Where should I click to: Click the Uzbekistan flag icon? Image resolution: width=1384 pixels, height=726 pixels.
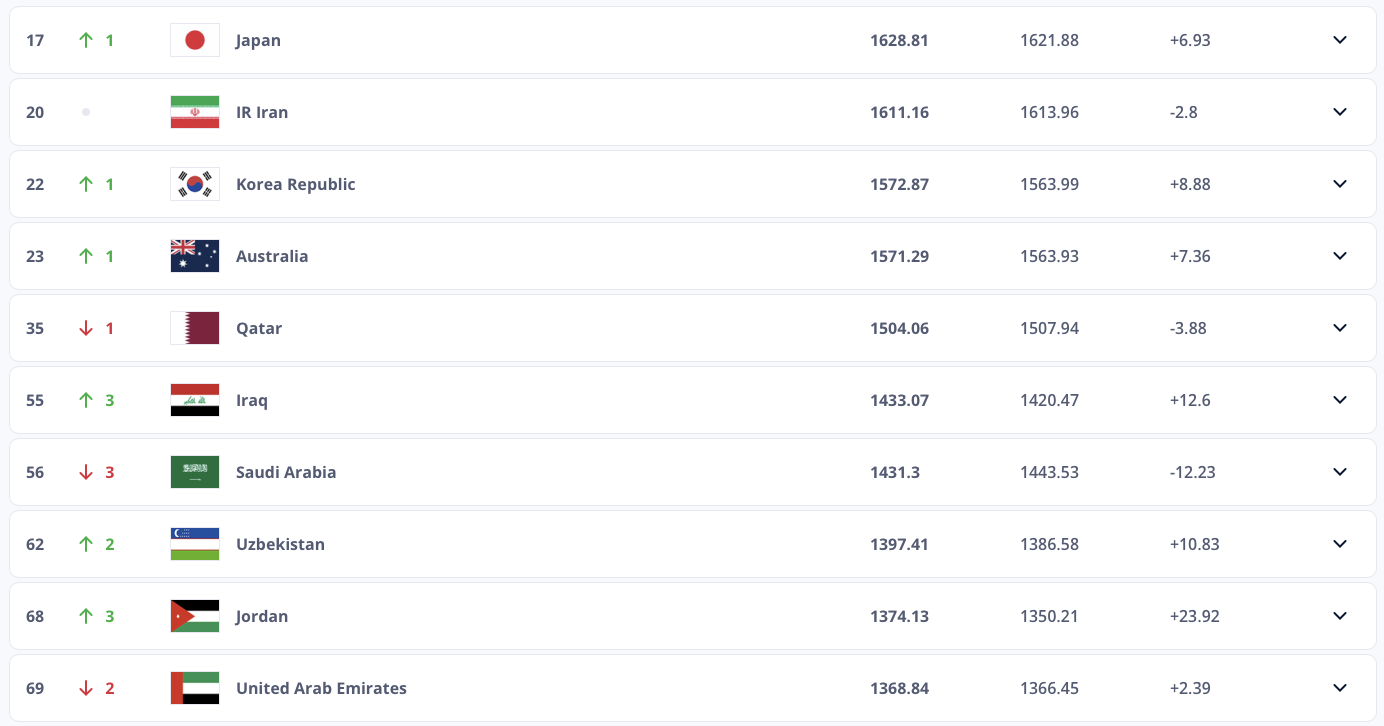click(195, 544)
